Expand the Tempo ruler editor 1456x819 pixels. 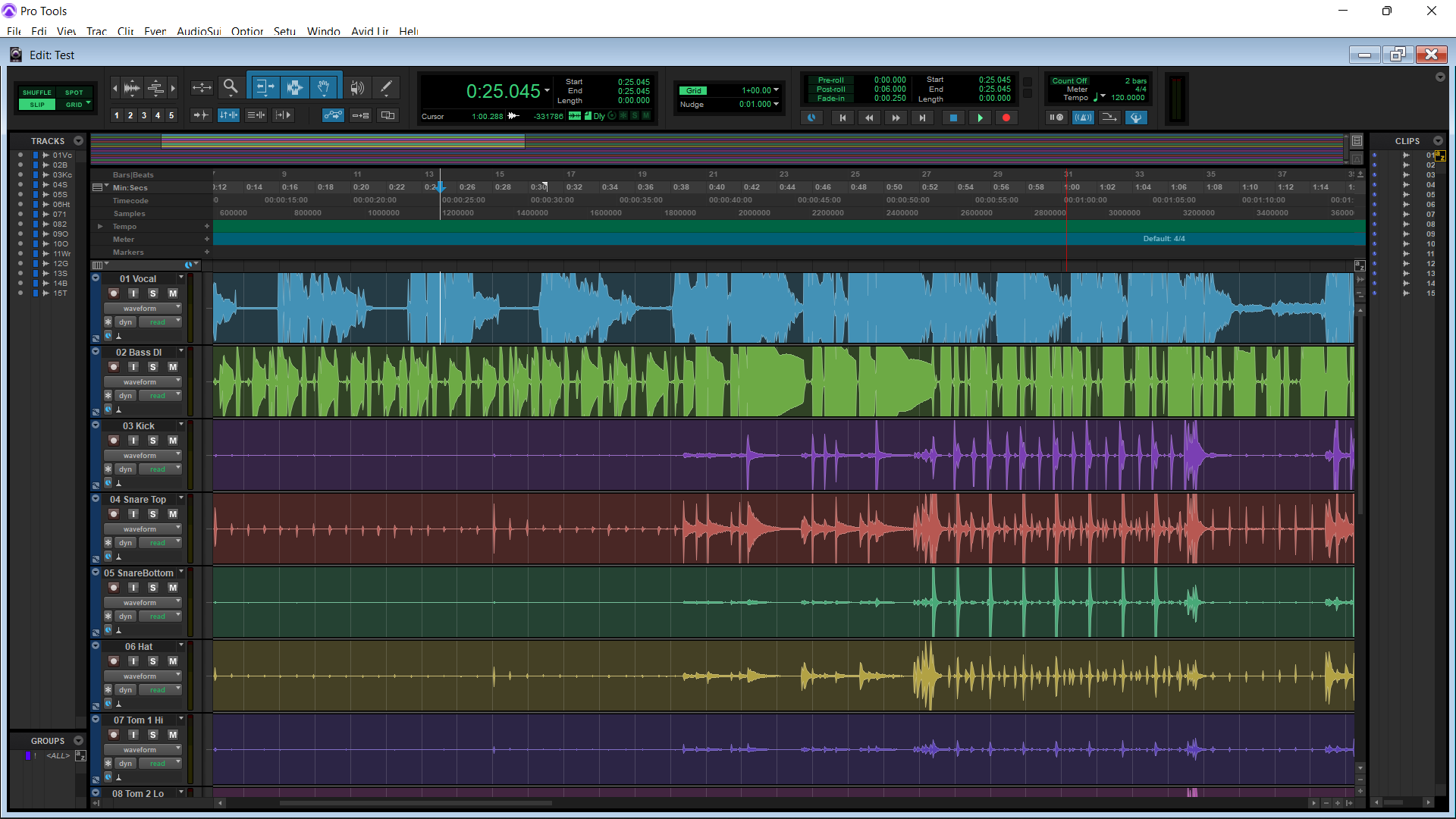coord(100,227)
